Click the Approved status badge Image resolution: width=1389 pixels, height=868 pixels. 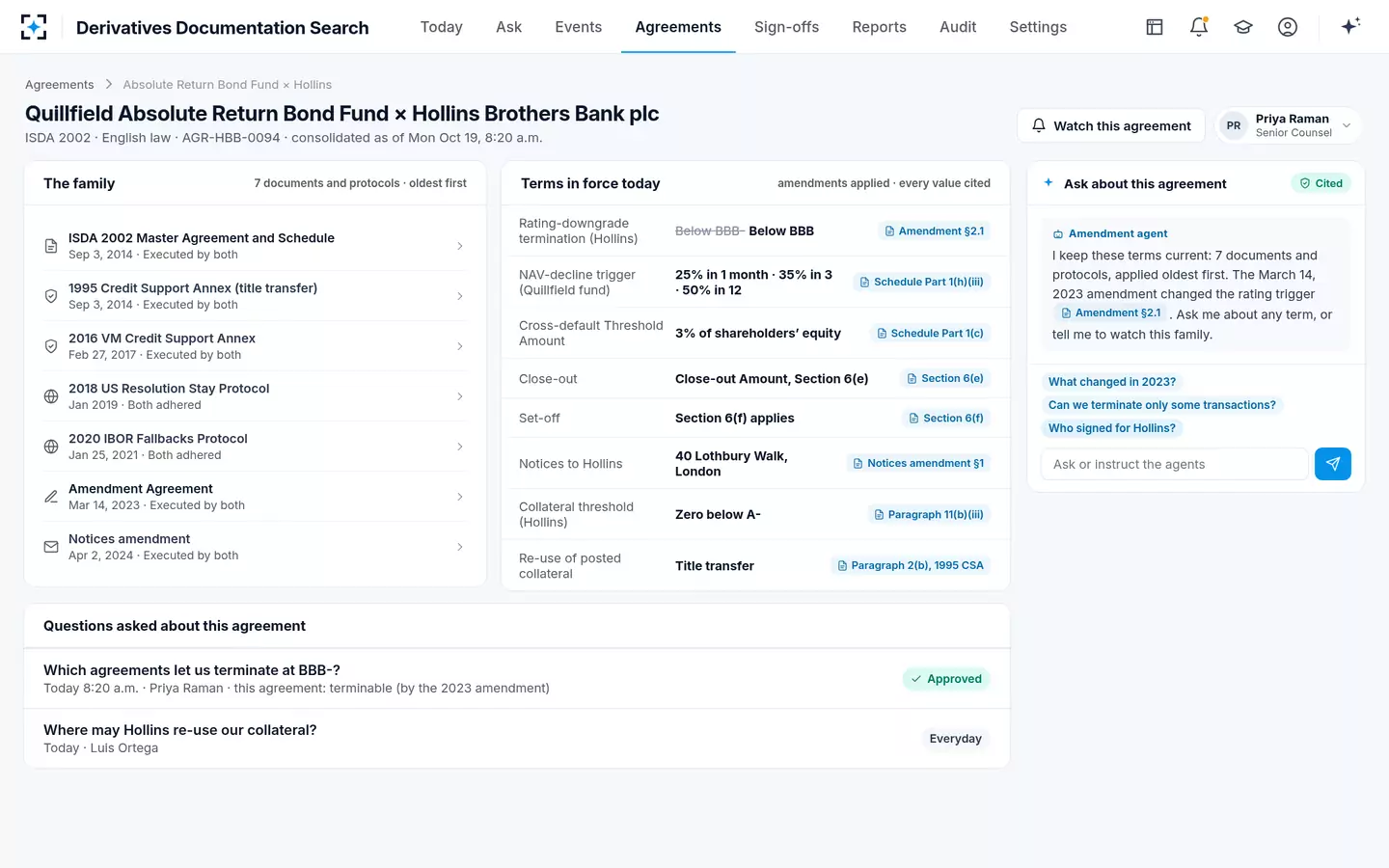click(x=946, y=679)
